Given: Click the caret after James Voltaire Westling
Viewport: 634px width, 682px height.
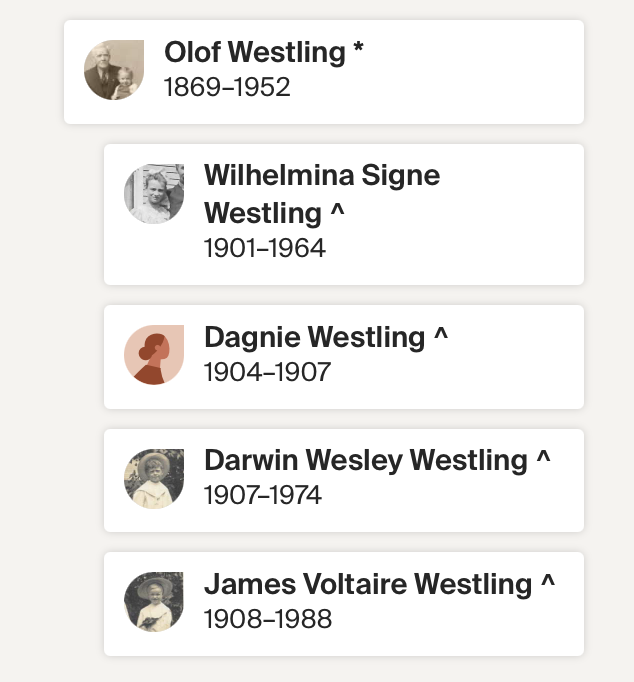Looking at the screenshot, I should [x=548, y=583].
